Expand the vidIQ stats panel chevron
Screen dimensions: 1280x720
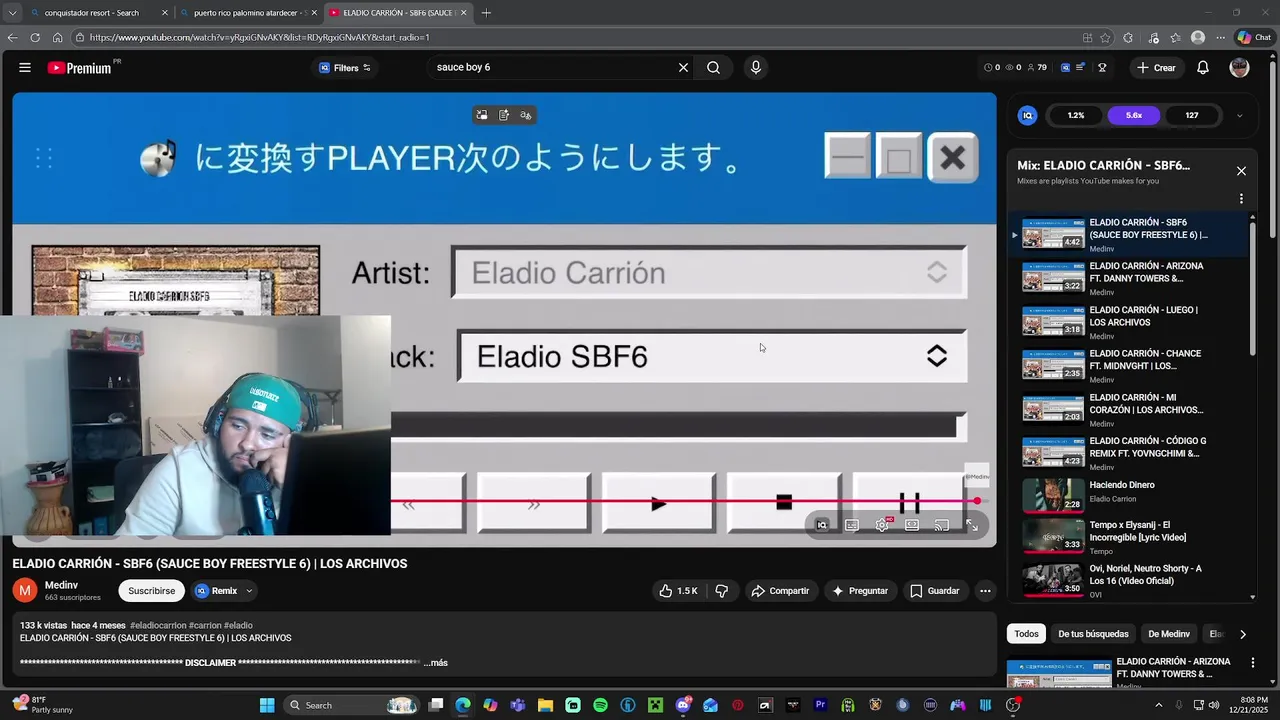pos(1240,115)
